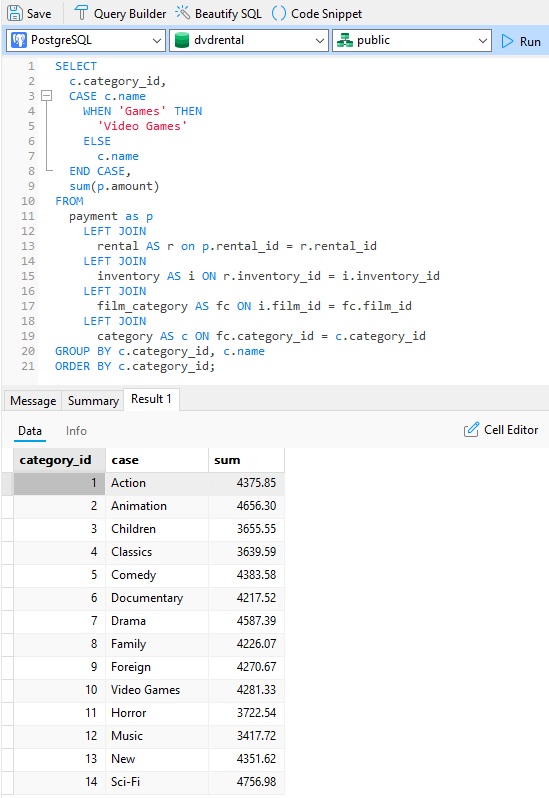Click the 'payment as p' line in the editor
The image size is (549, 798).
click(111, 216)
